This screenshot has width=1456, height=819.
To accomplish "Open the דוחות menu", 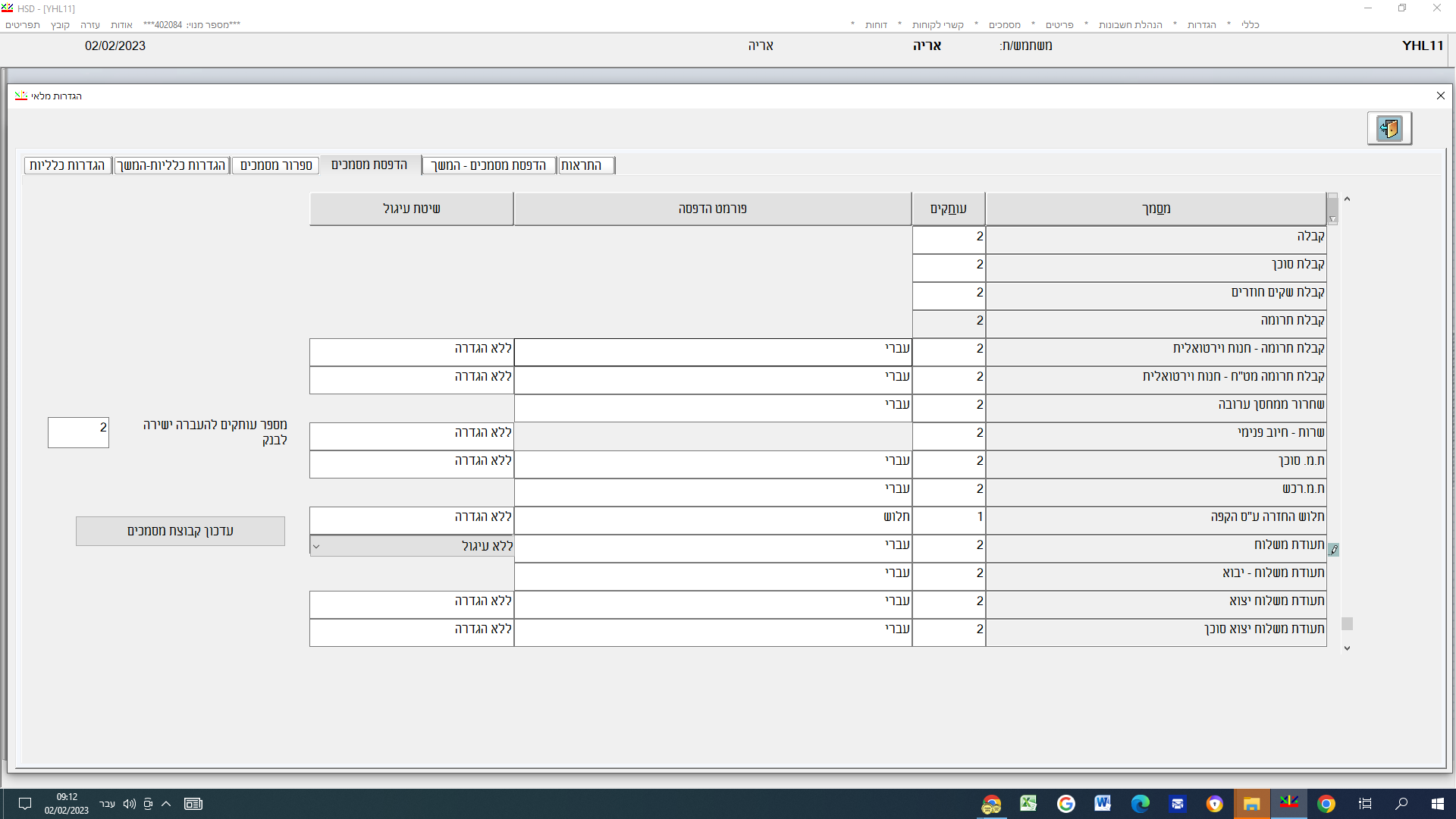I will tap(876, 25).
